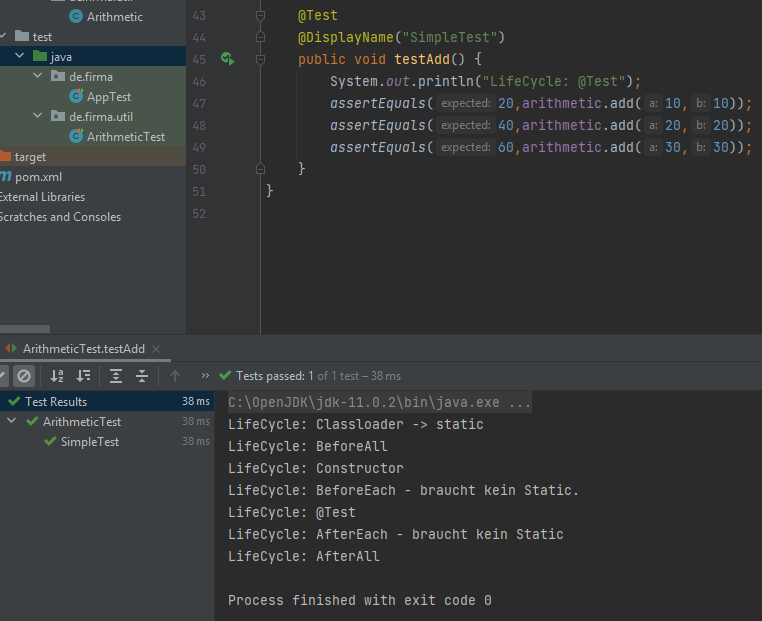Toggle code folding at the line 45 method
The width and height of the screenshot is (762, 621).
261,59
